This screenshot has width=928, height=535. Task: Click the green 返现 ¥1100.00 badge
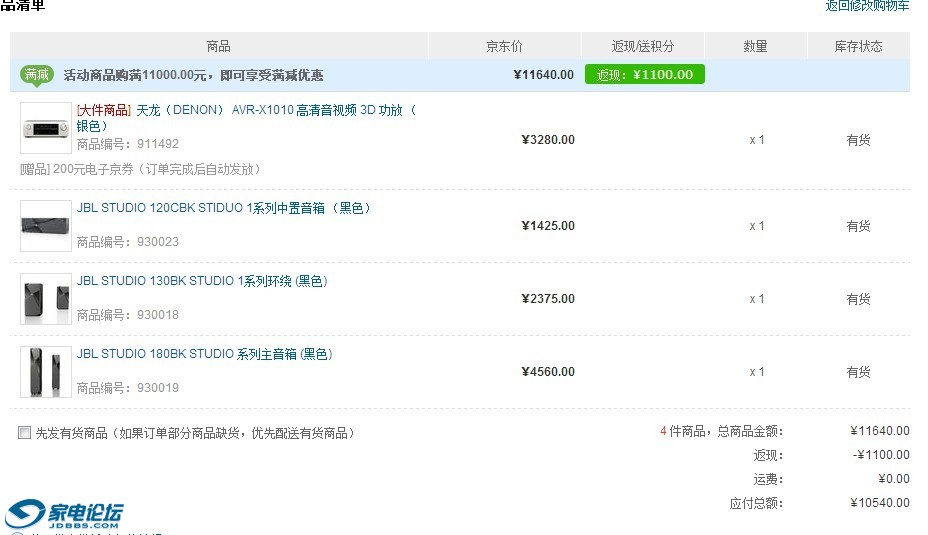click(645, 75)
